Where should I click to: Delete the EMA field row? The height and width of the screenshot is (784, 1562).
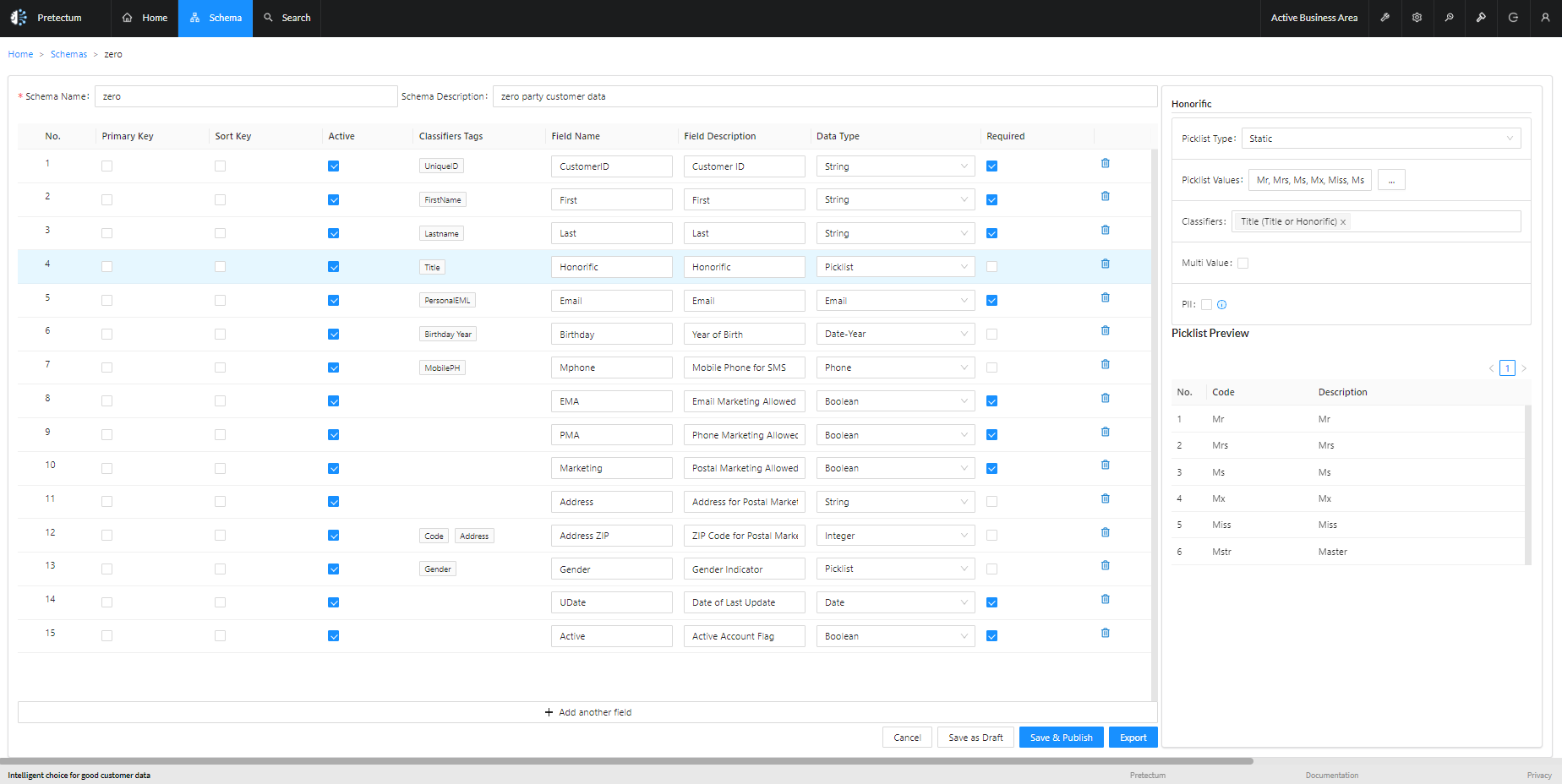[x=1106, y=398]
